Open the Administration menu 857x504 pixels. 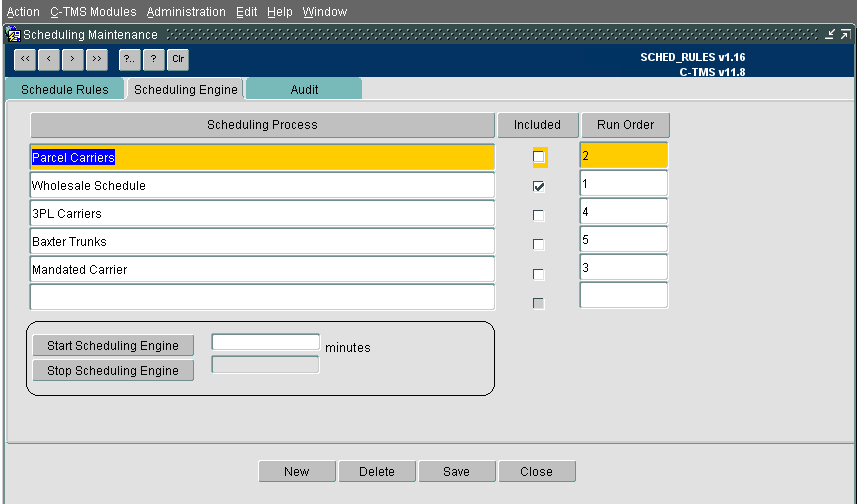186,11
